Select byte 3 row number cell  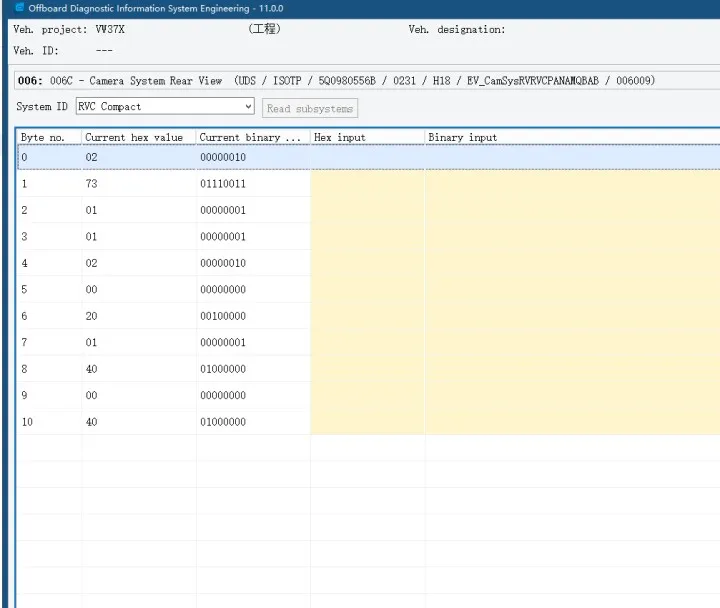[x=49, y=236]
